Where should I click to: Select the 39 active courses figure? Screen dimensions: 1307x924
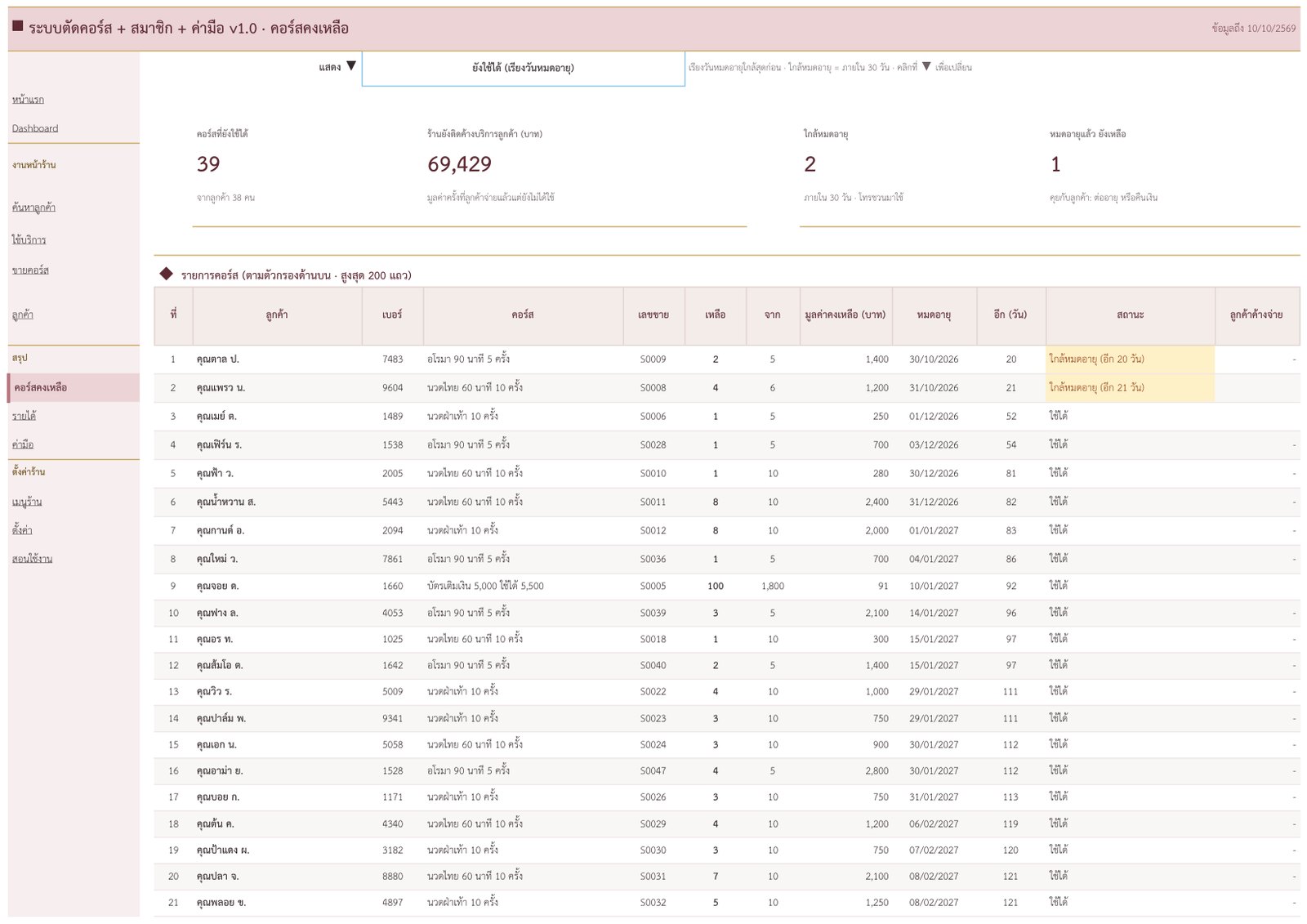[208, 164]
